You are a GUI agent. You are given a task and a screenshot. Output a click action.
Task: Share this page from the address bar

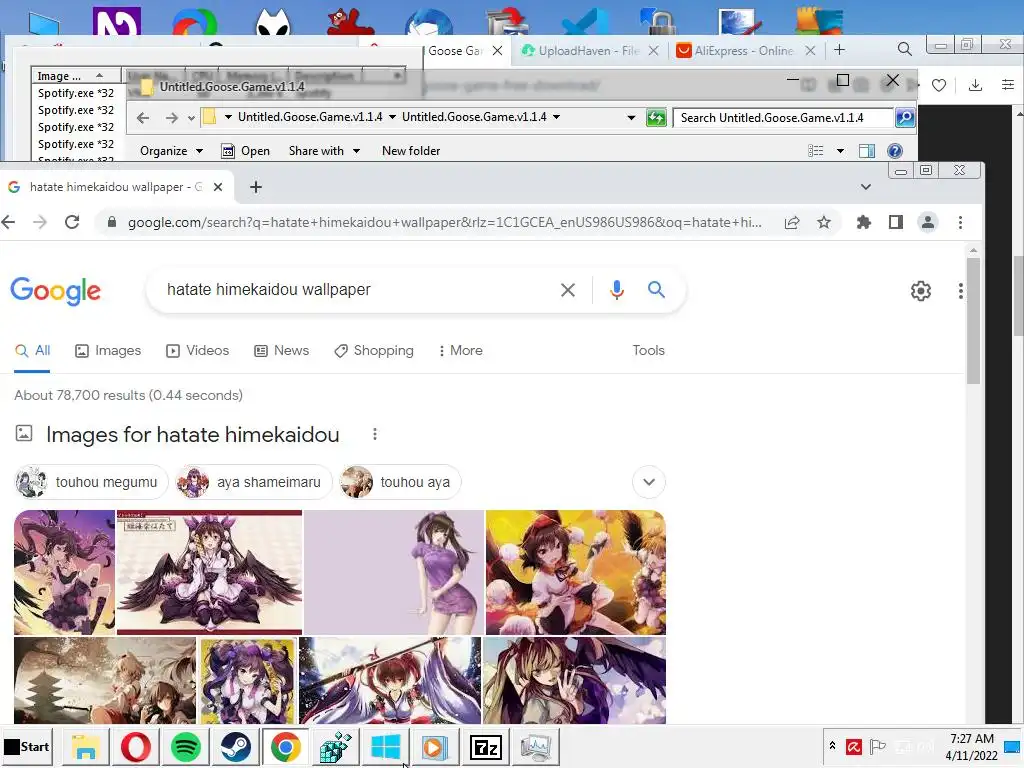(792, 223)
